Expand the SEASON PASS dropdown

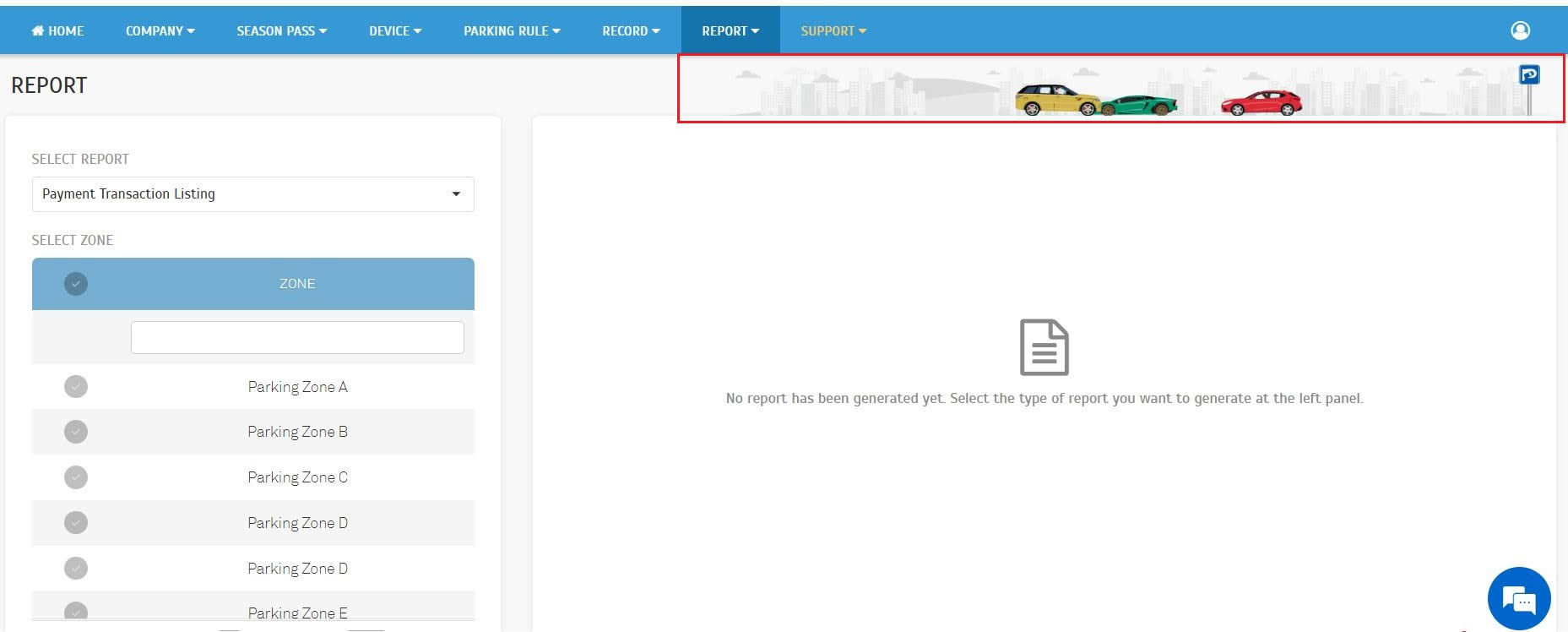[x=281, y=31]
